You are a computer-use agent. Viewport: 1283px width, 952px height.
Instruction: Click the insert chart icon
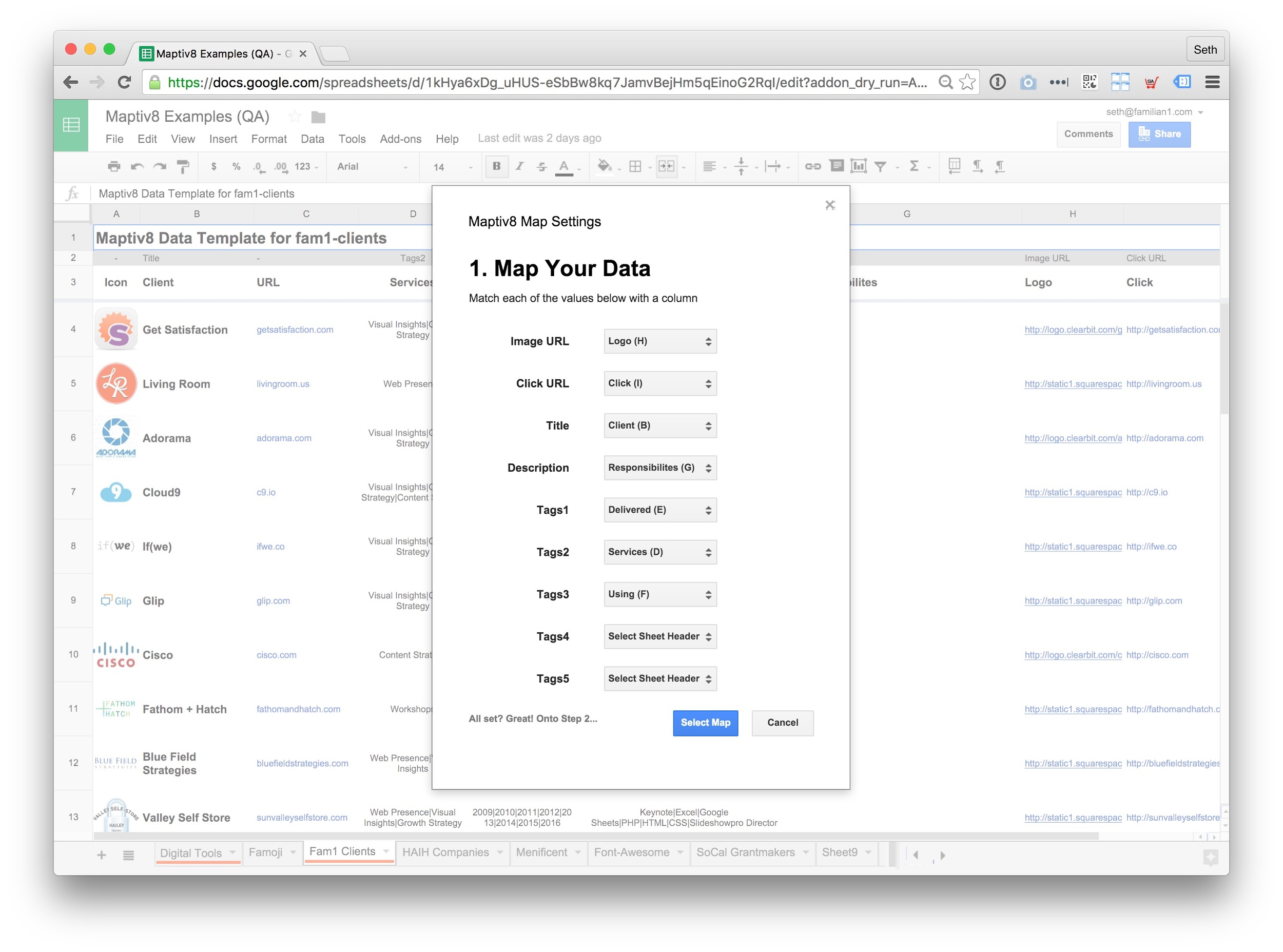pyautogui.click(x=859, y=166)
